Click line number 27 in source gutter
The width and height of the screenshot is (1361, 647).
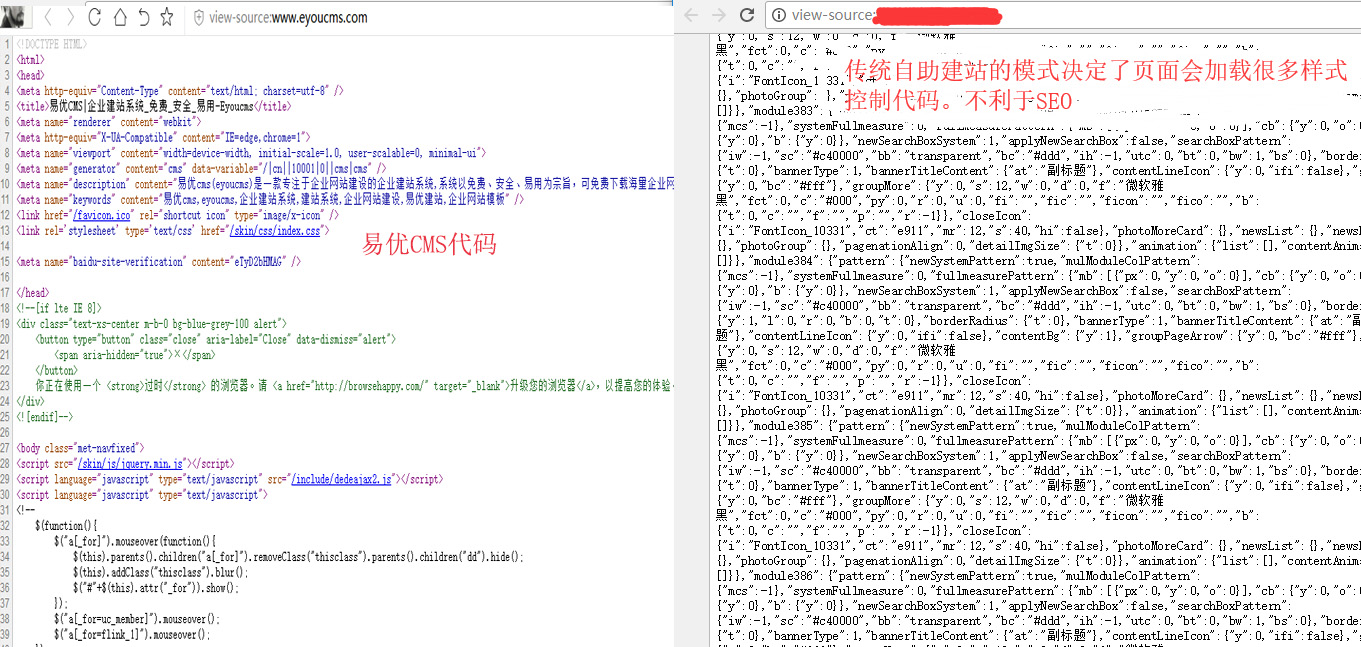click(7, 448)
